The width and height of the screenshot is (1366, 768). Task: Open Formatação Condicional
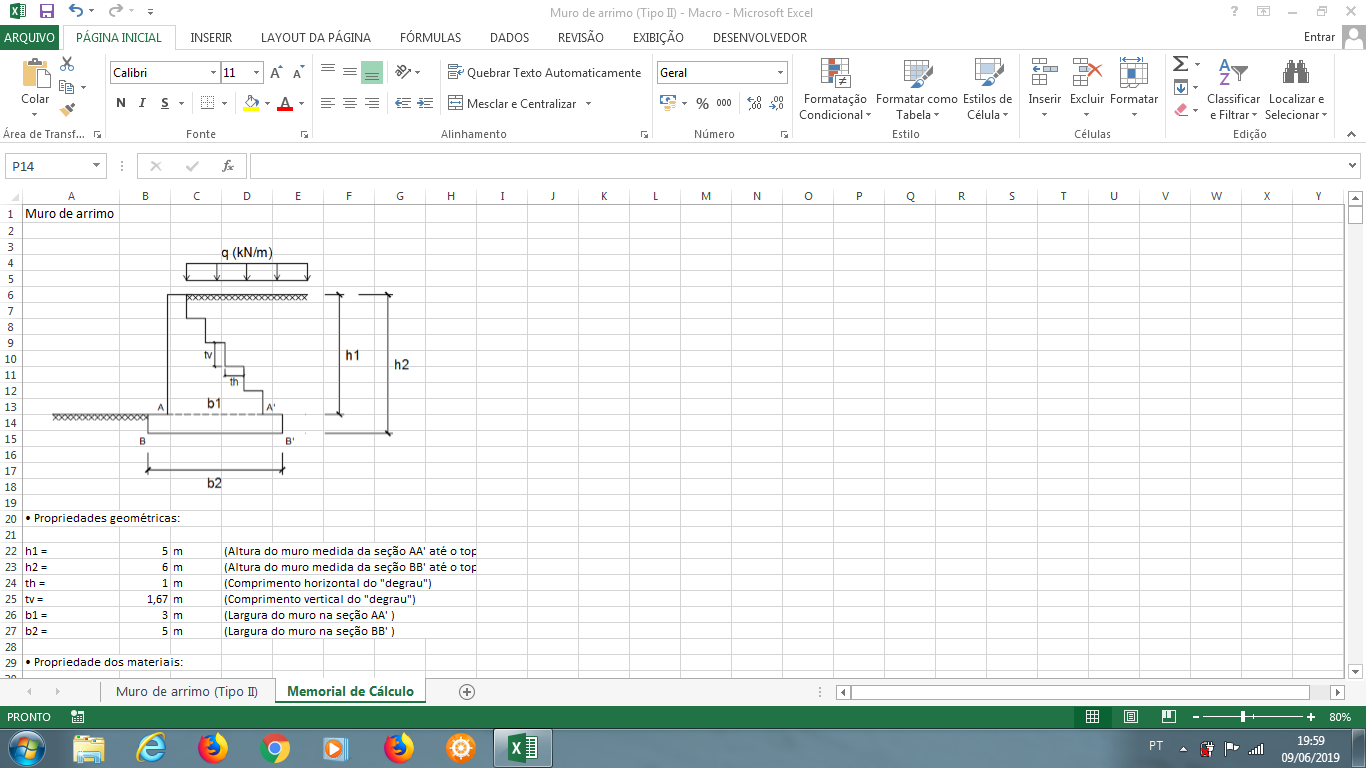pyautogui.click(x=835, y=89)
